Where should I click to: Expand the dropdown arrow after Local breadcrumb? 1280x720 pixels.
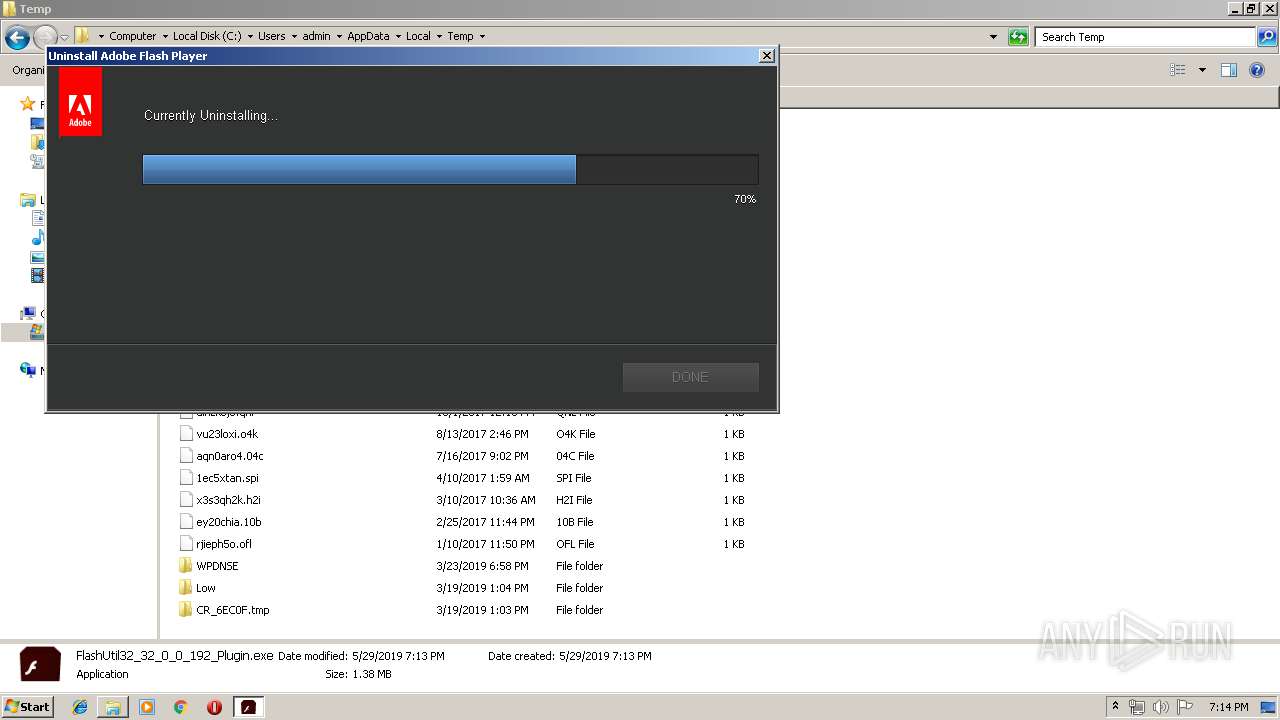pos(439,36)
